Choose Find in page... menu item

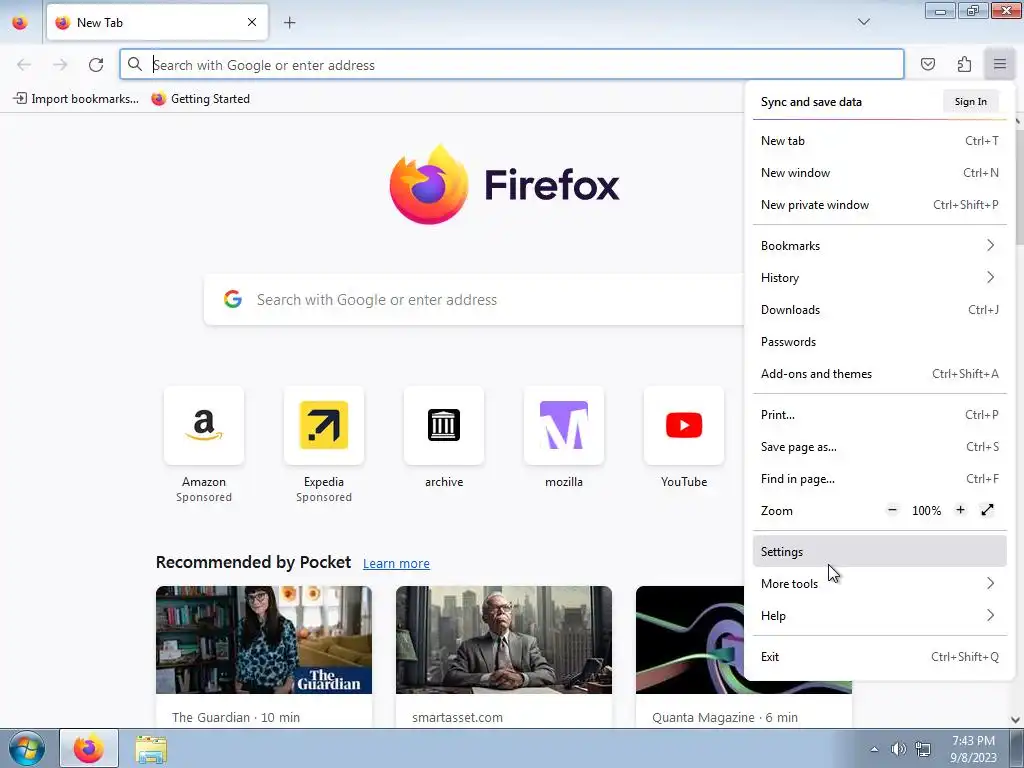coord(880,479)
